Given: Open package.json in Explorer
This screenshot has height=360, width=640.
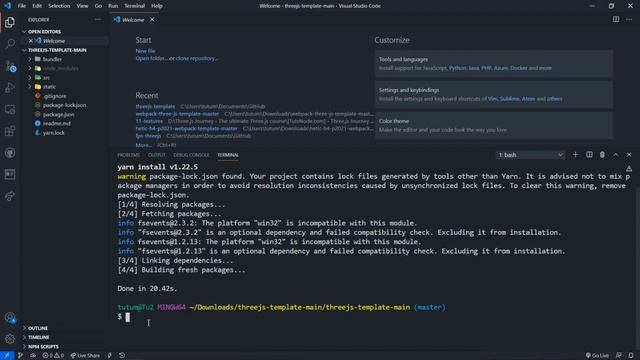Looking at the screenshot, I should point(58,114).
